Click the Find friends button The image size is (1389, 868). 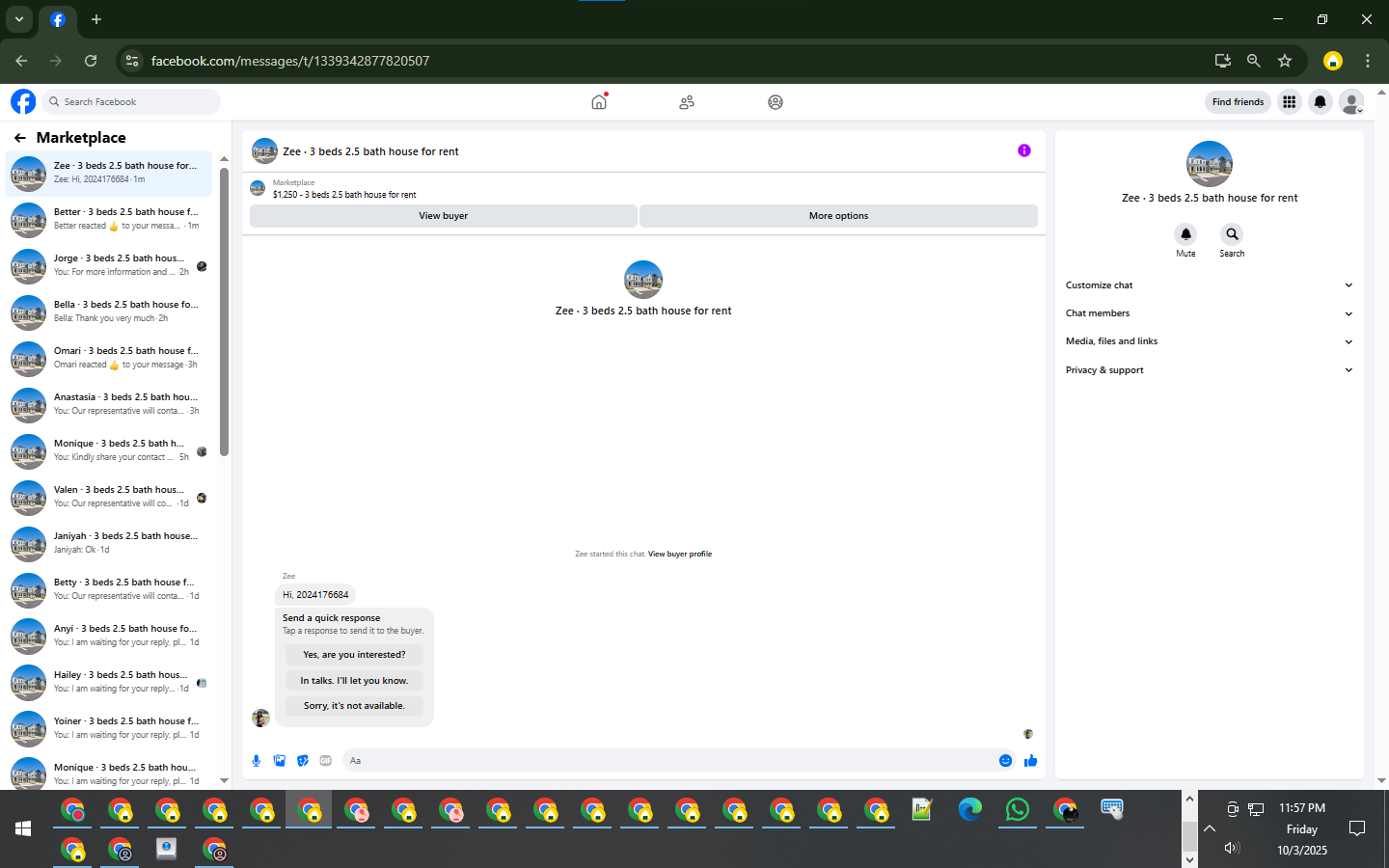1238,101
